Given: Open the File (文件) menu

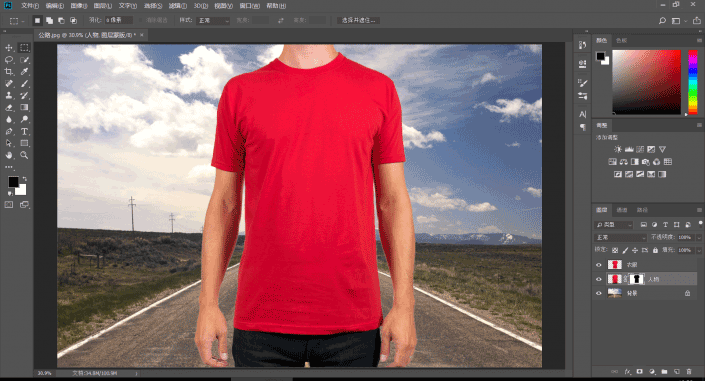Looking at the screenshot, I should (x=30, y=6).
